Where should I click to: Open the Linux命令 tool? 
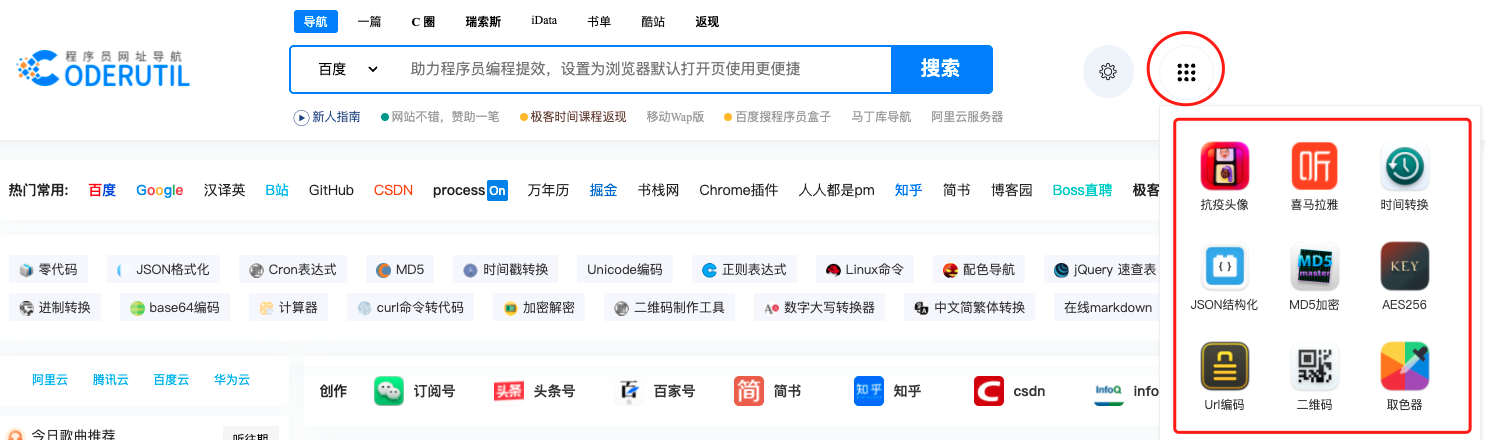(865, 269)
